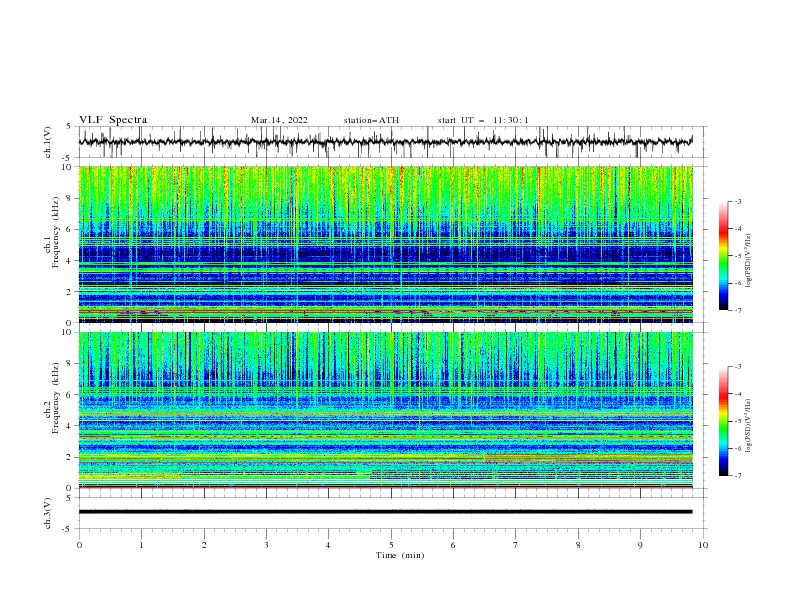Click the "10" kHz tick of ch.1 spectrogram

[x=66, y=167]
